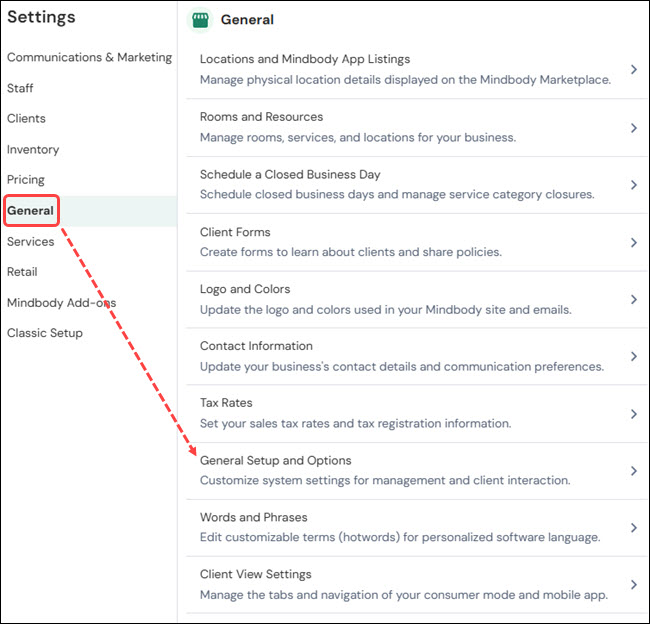This screenshot has width=650, height=624.
Task: Click the Words and Phrases arrow icon
Action: (x=634, y=528)
